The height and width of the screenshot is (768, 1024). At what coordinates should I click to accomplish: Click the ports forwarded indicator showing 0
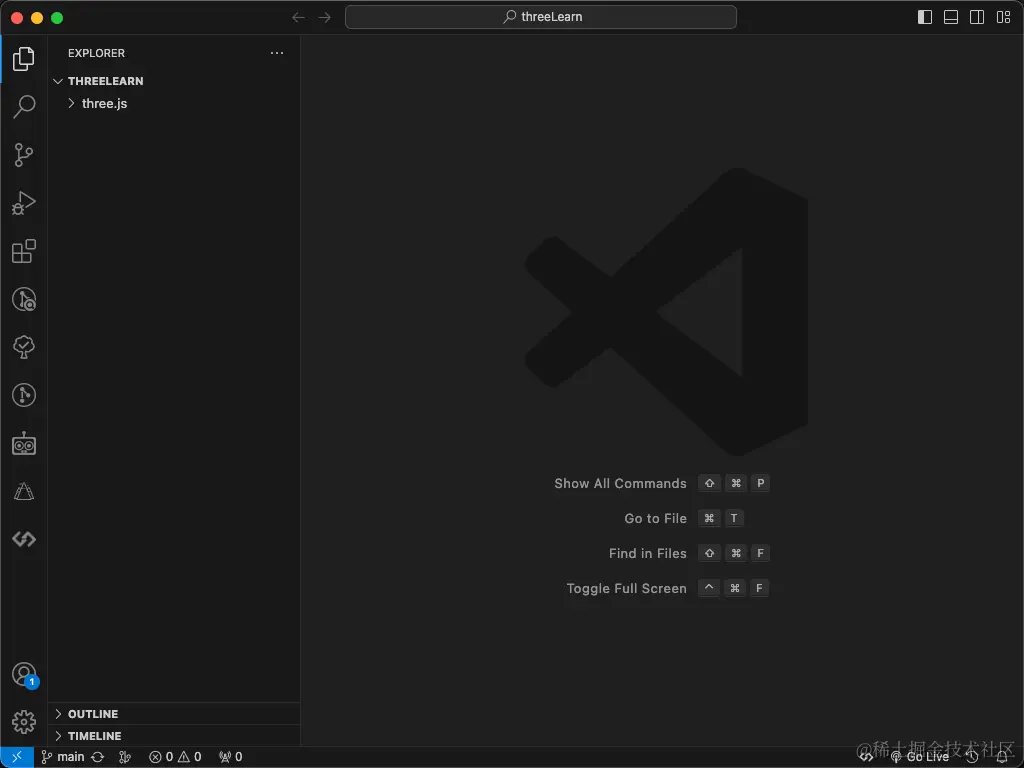point(231,757)
